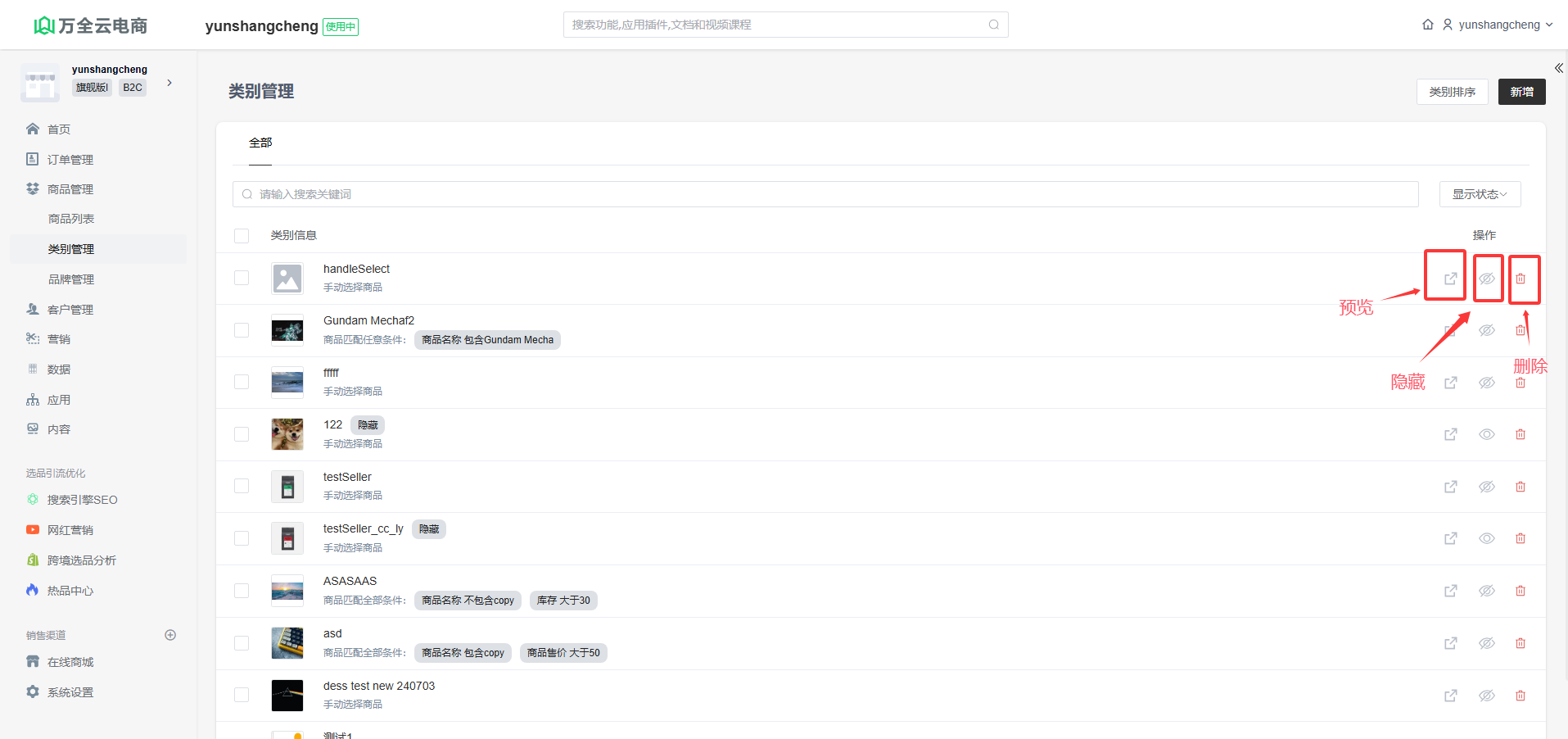Viewport: 1568px width, 739px height.
Task: Click trash icon on asd category row
Action: 1520,643
